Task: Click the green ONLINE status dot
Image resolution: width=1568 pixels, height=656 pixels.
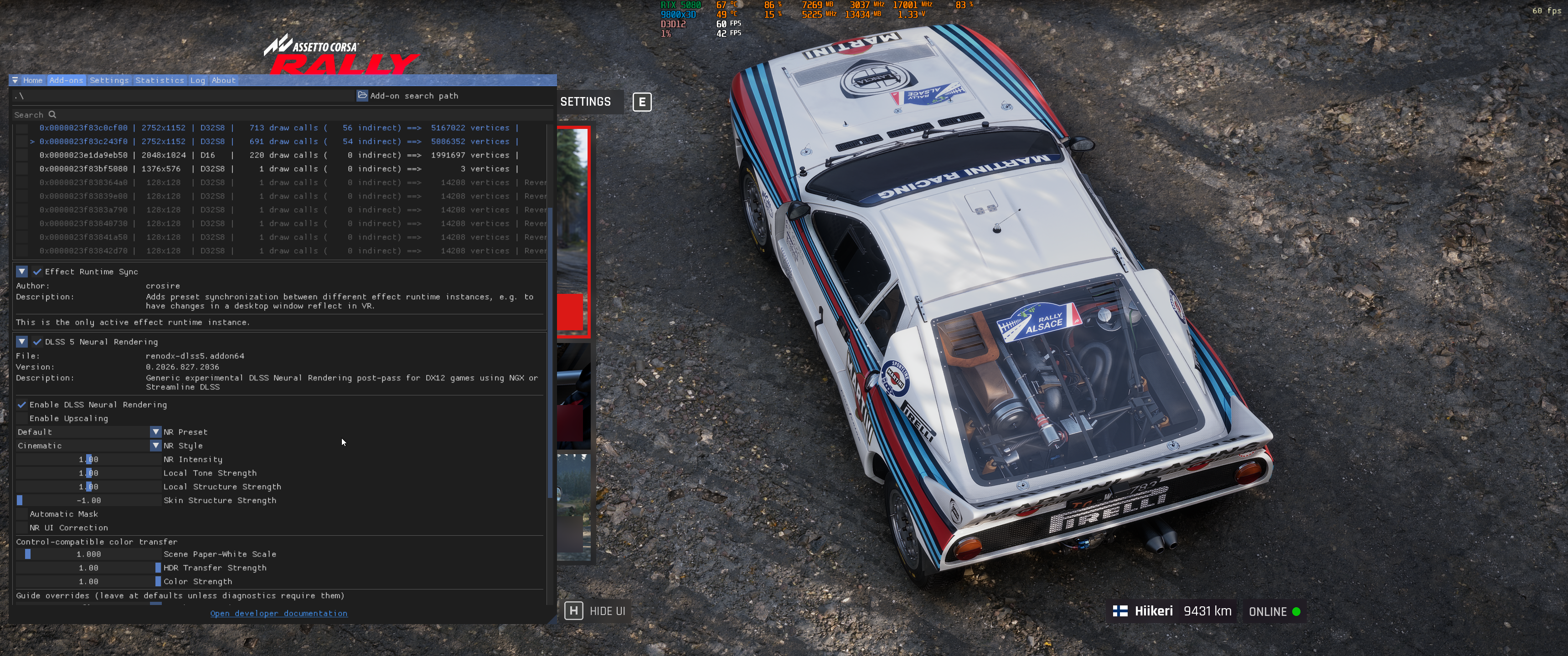Action: click(x=1296, y=611)
